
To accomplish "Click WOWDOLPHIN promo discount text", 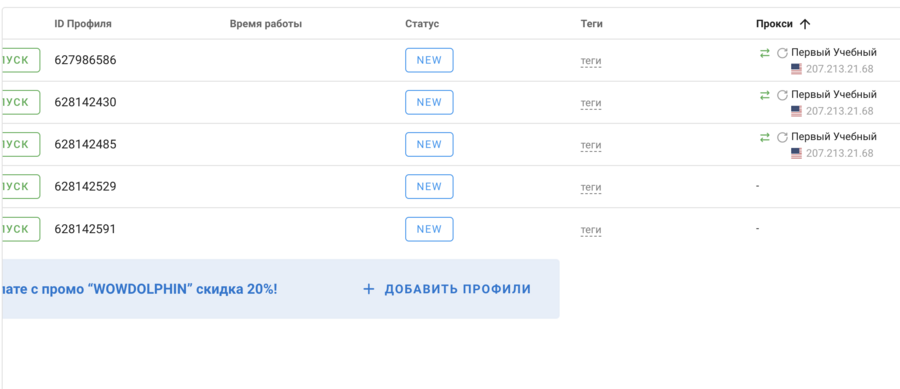I will [x=139, y=289].
